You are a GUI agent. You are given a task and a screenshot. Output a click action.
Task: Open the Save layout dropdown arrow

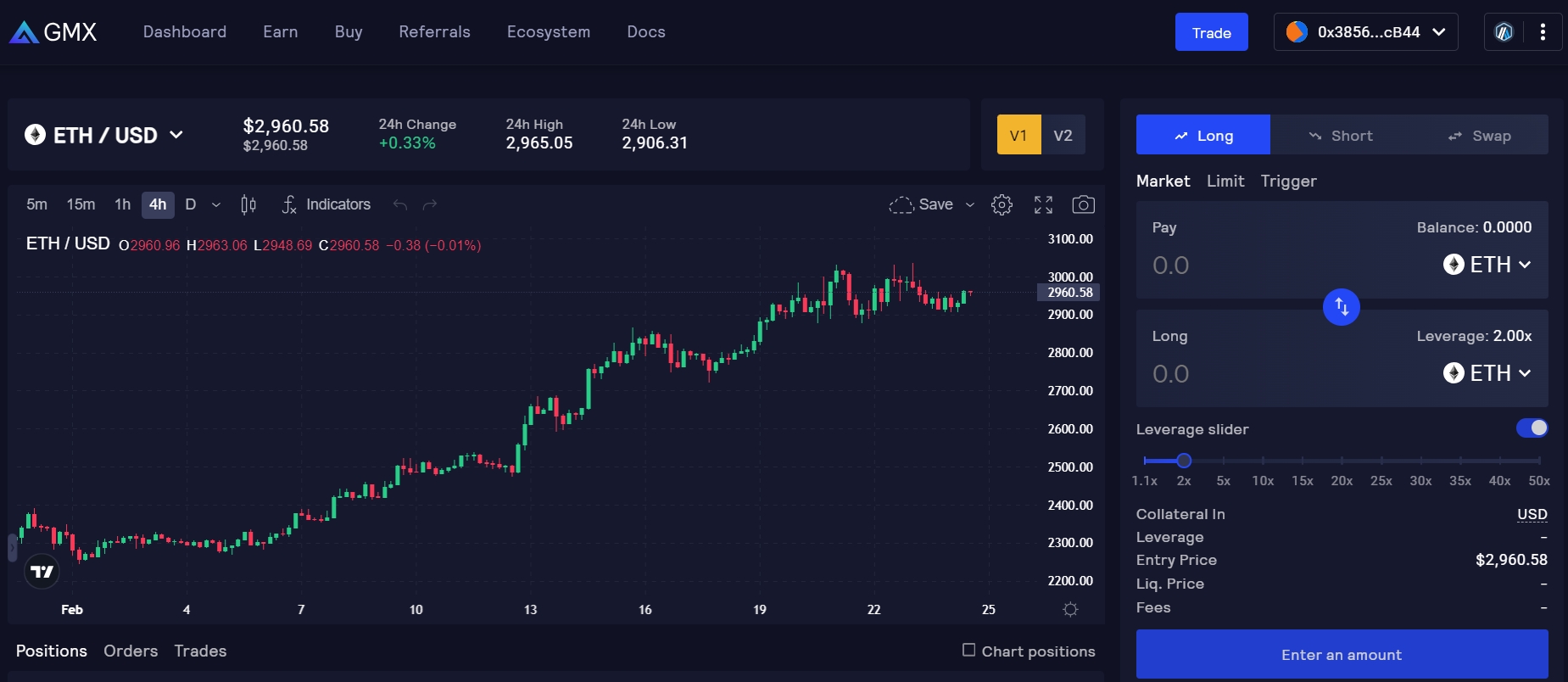(970, 204)
